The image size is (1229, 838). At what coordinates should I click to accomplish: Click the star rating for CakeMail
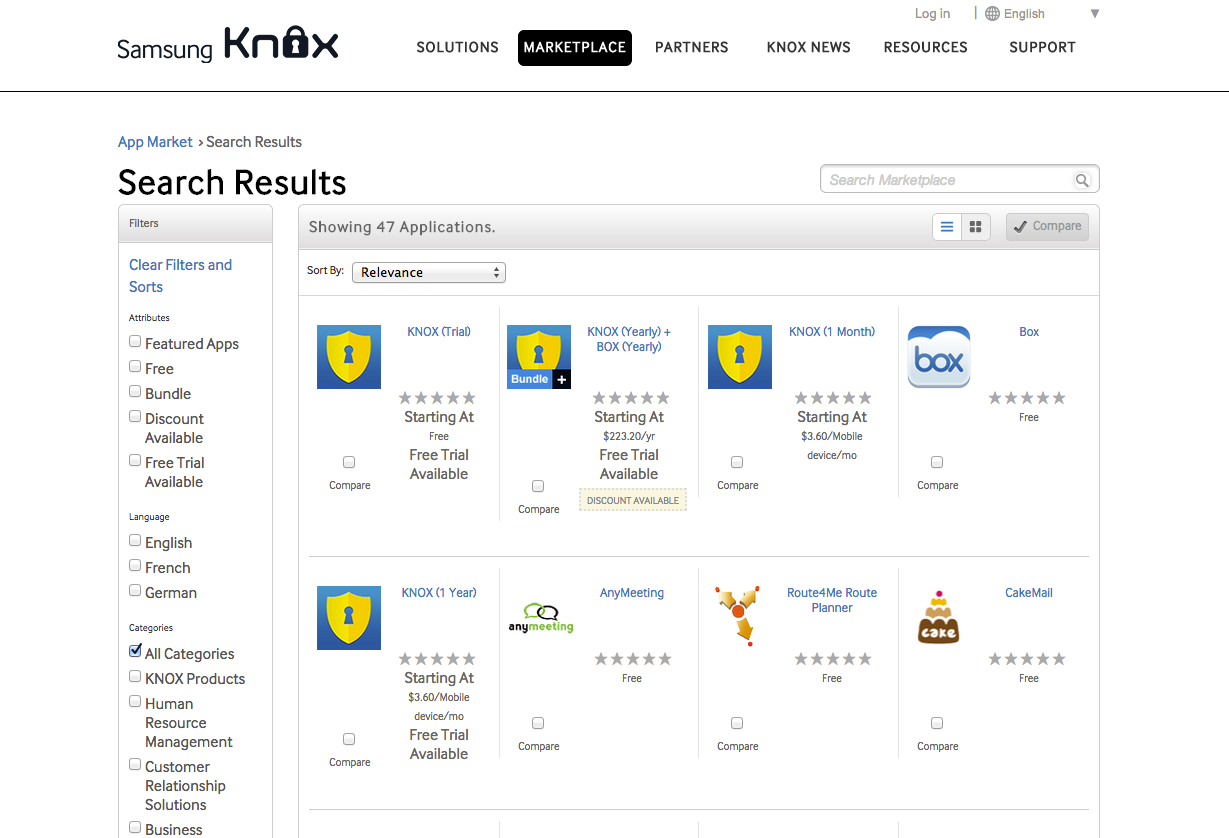pos(1027,659)
